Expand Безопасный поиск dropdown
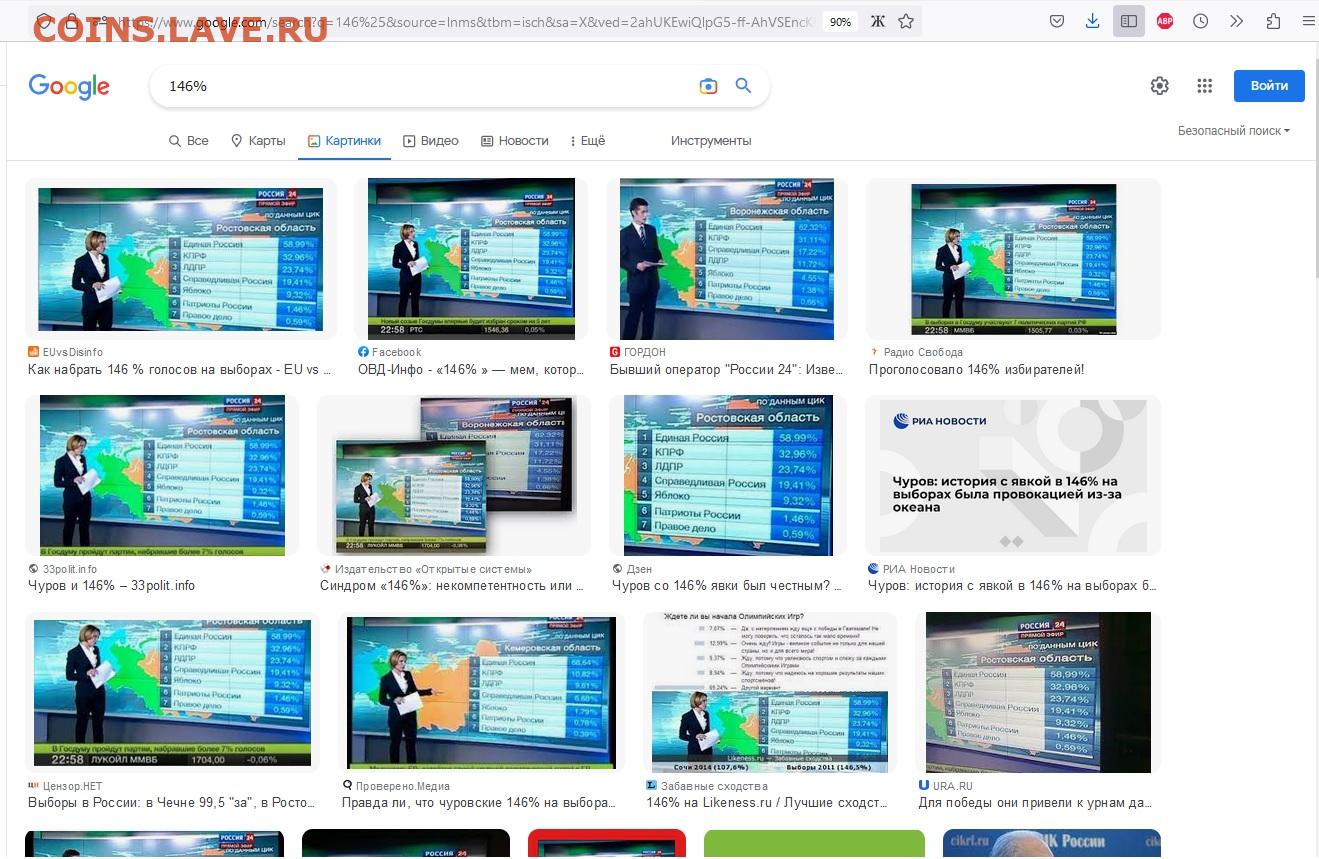This screenshot has width=1319, height=859. click(x=1234, y=131)
